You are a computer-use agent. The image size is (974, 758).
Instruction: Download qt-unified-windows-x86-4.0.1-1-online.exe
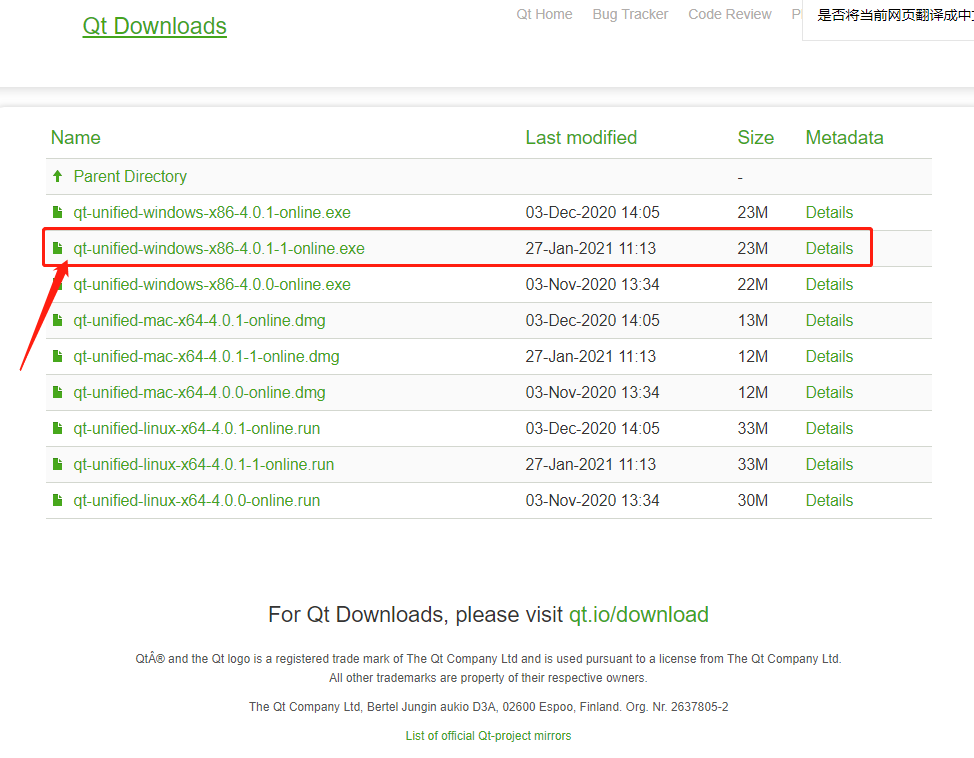tap(219, 249)
